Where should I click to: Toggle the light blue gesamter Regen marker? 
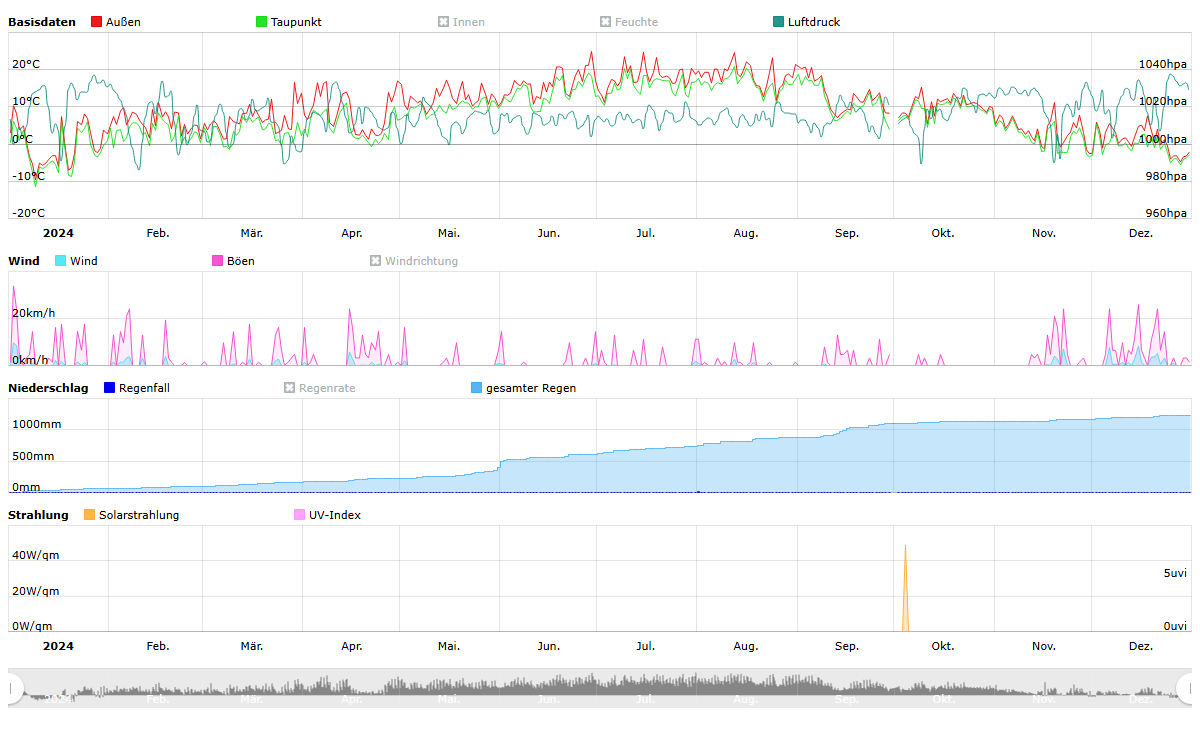[x=477, y=388]
